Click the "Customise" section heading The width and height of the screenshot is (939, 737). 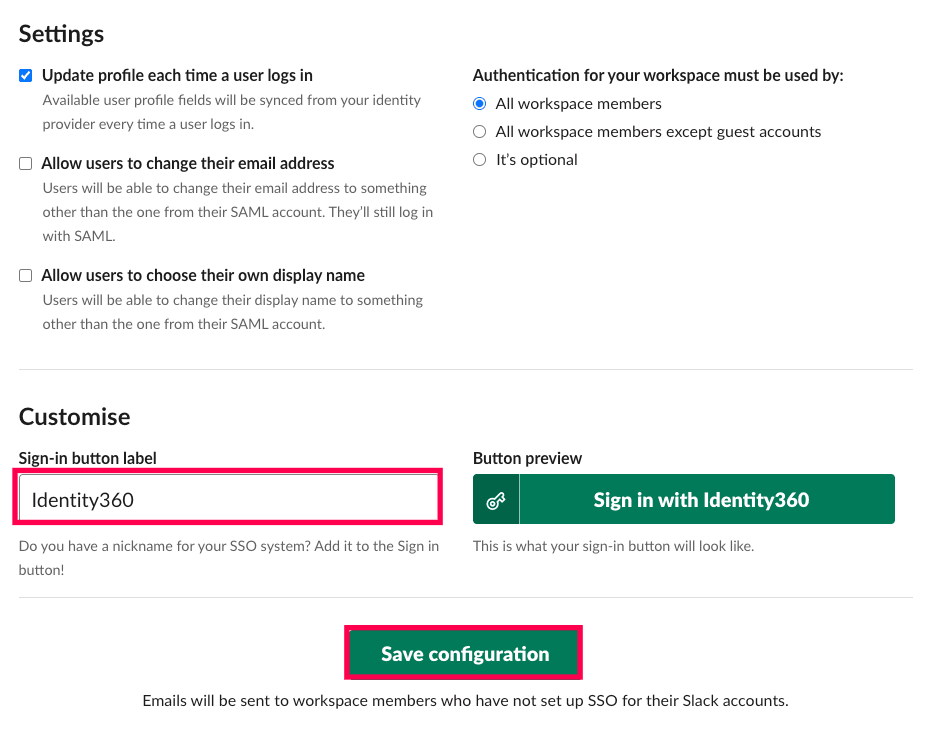75,417
